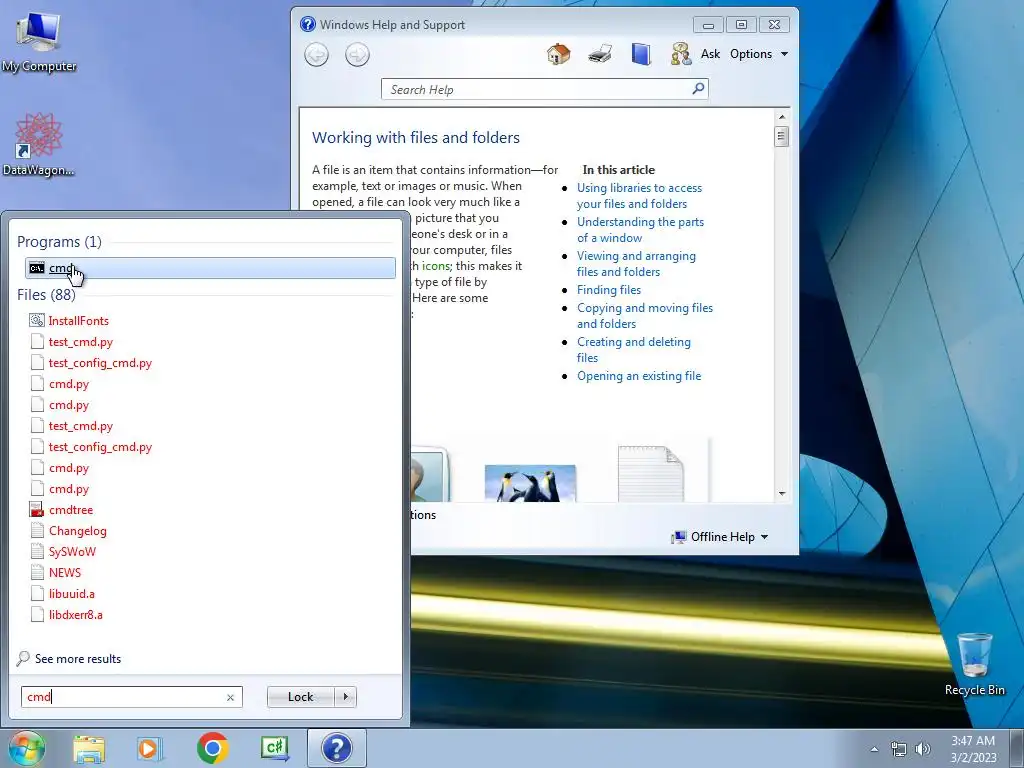Click the network tray icon
Viewport: 1024px width, 768px height.
[x=899, y=749]
